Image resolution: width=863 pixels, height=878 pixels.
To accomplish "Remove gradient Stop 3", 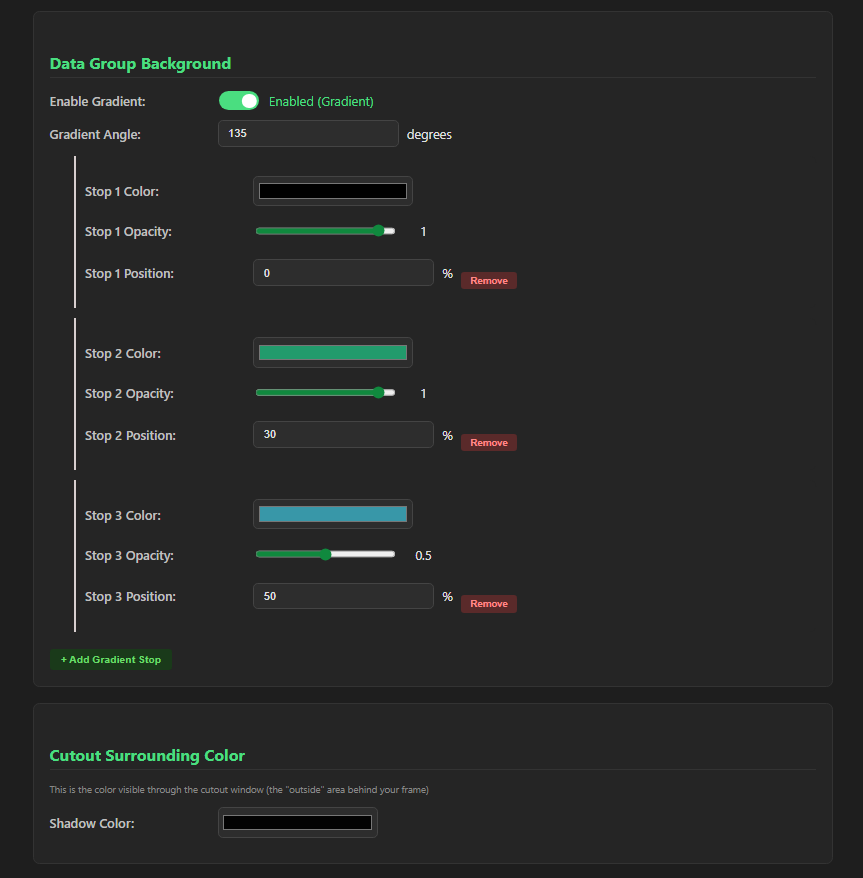I will tap(488, 604).
